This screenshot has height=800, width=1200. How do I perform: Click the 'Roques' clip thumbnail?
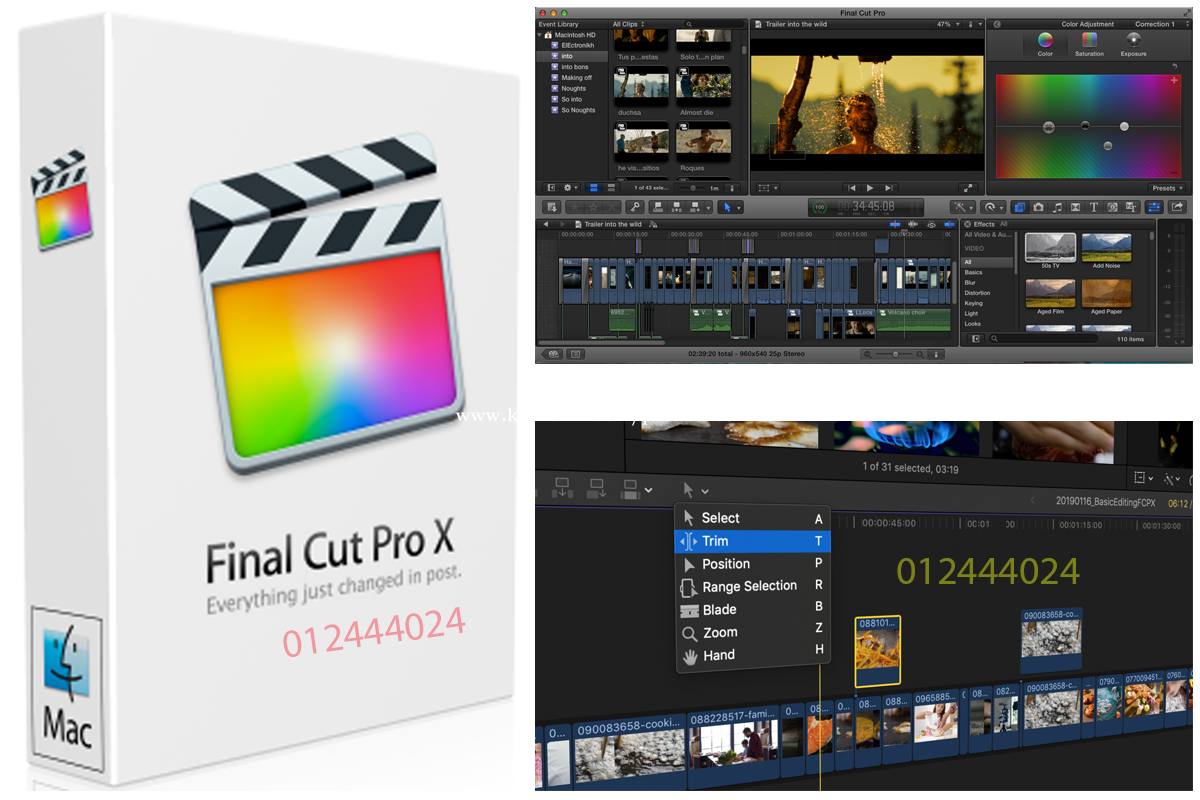(704, 141)
